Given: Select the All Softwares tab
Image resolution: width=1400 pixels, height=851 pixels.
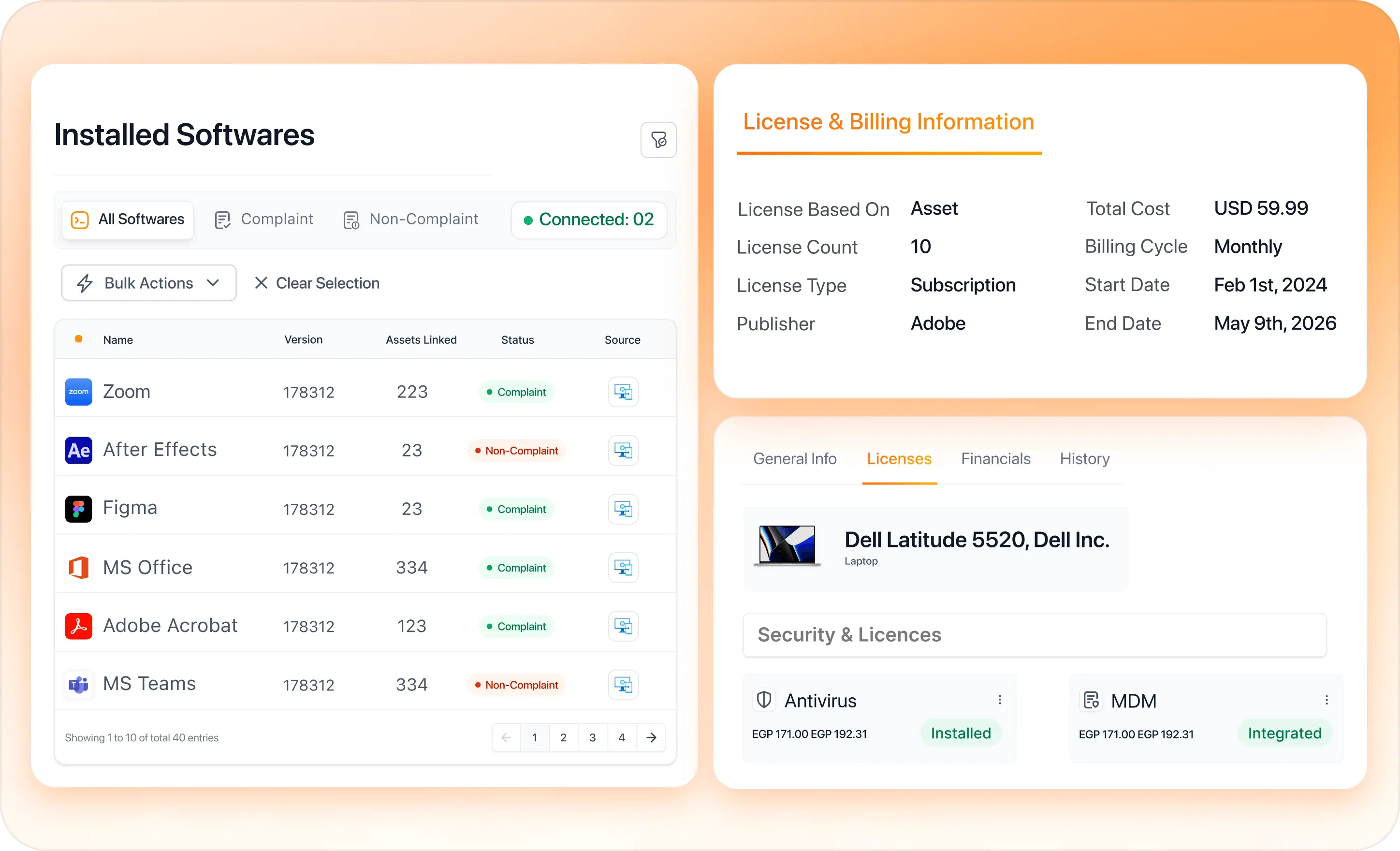Looking at the screenshot, I should click(x=128, y=220).
